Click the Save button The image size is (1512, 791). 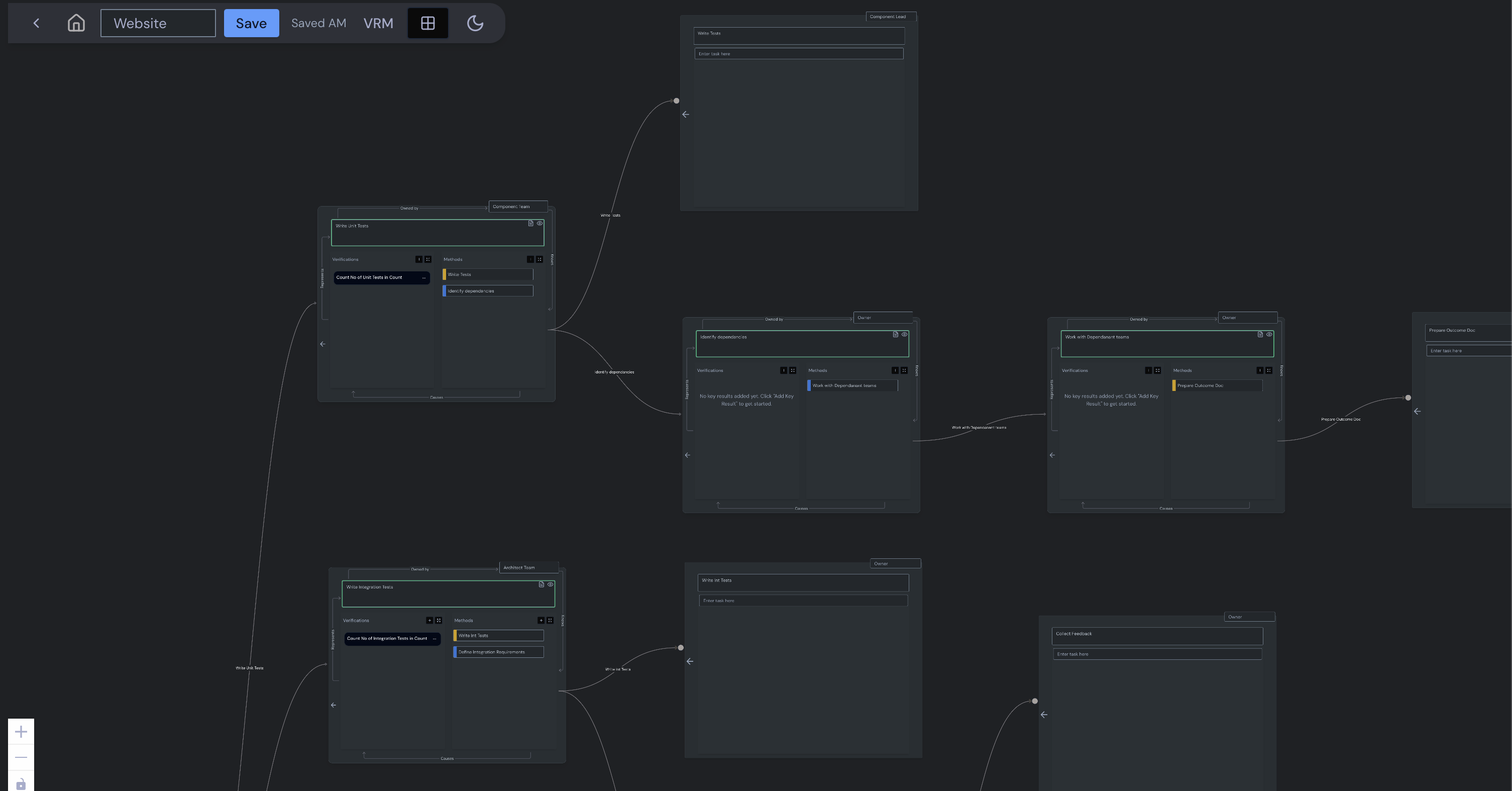(x=251, y=23)
